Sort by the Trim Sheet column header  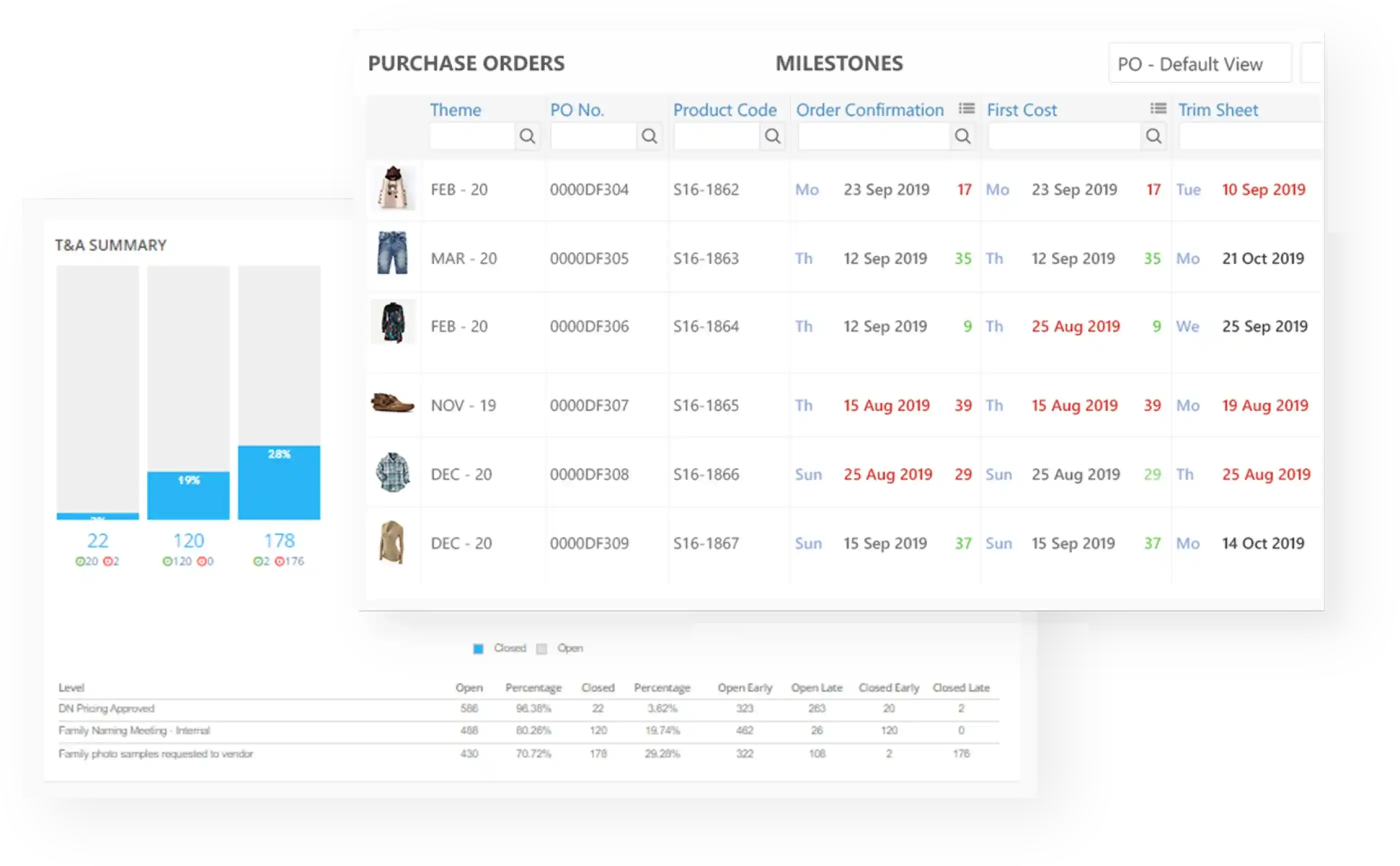1218,110
